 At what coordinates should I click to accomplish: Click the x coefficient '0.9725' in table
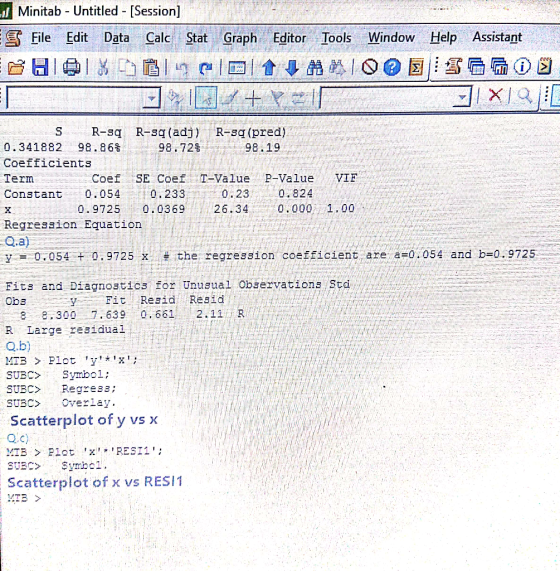point(98,209)
